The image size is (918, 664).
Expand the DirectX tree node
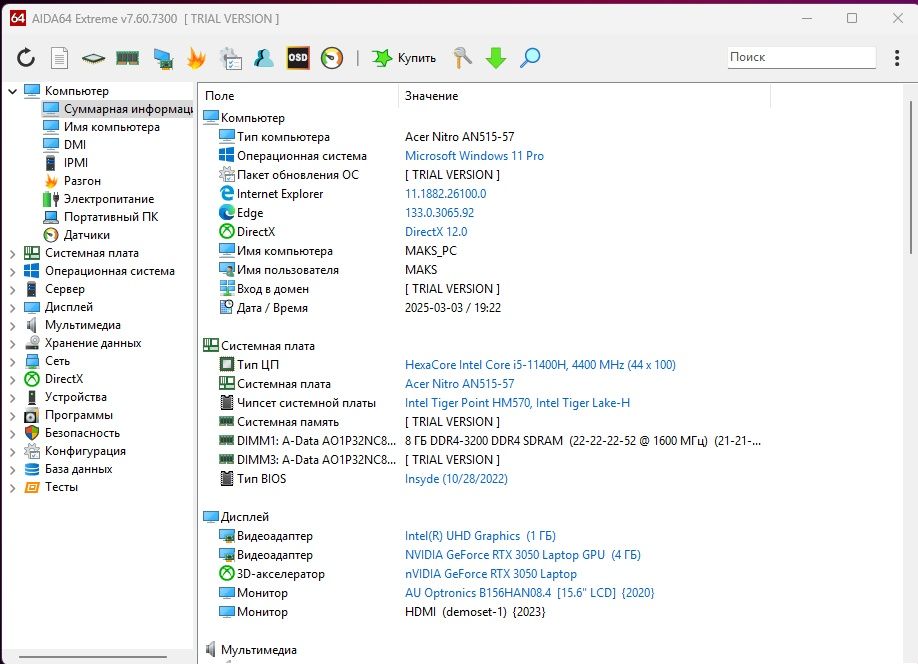(12, 379)
